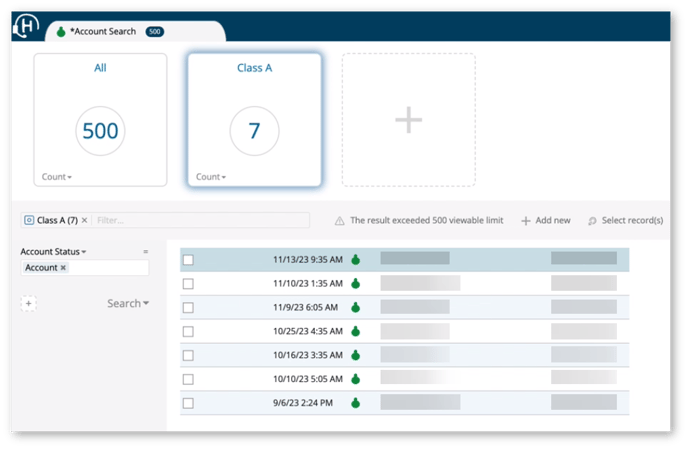Image resolution: width=688 pixels, height=449 pixels.
Task: Open the Count dropdown on the All card
Action: click(57, 177)
